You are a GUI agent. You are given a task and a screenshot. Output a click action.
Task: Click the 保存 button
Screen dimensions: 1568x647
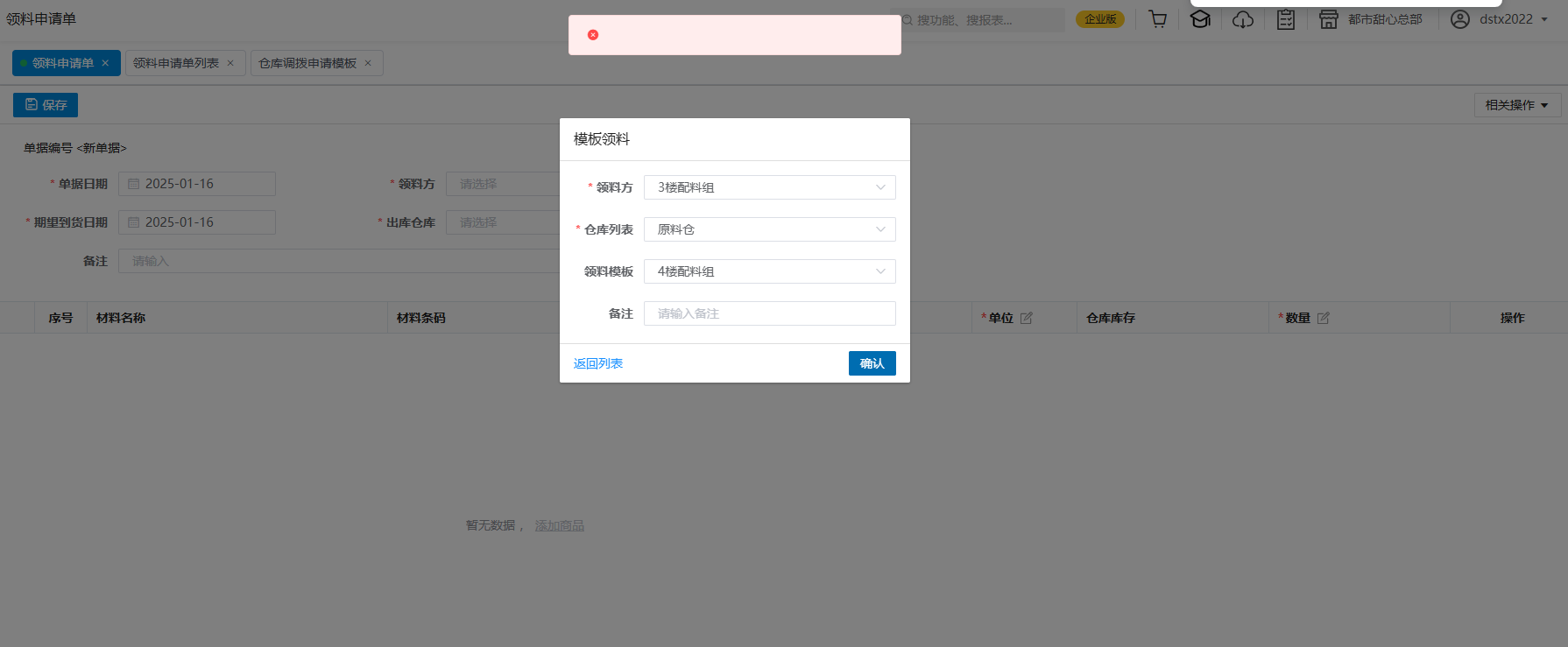pos(46,105)
